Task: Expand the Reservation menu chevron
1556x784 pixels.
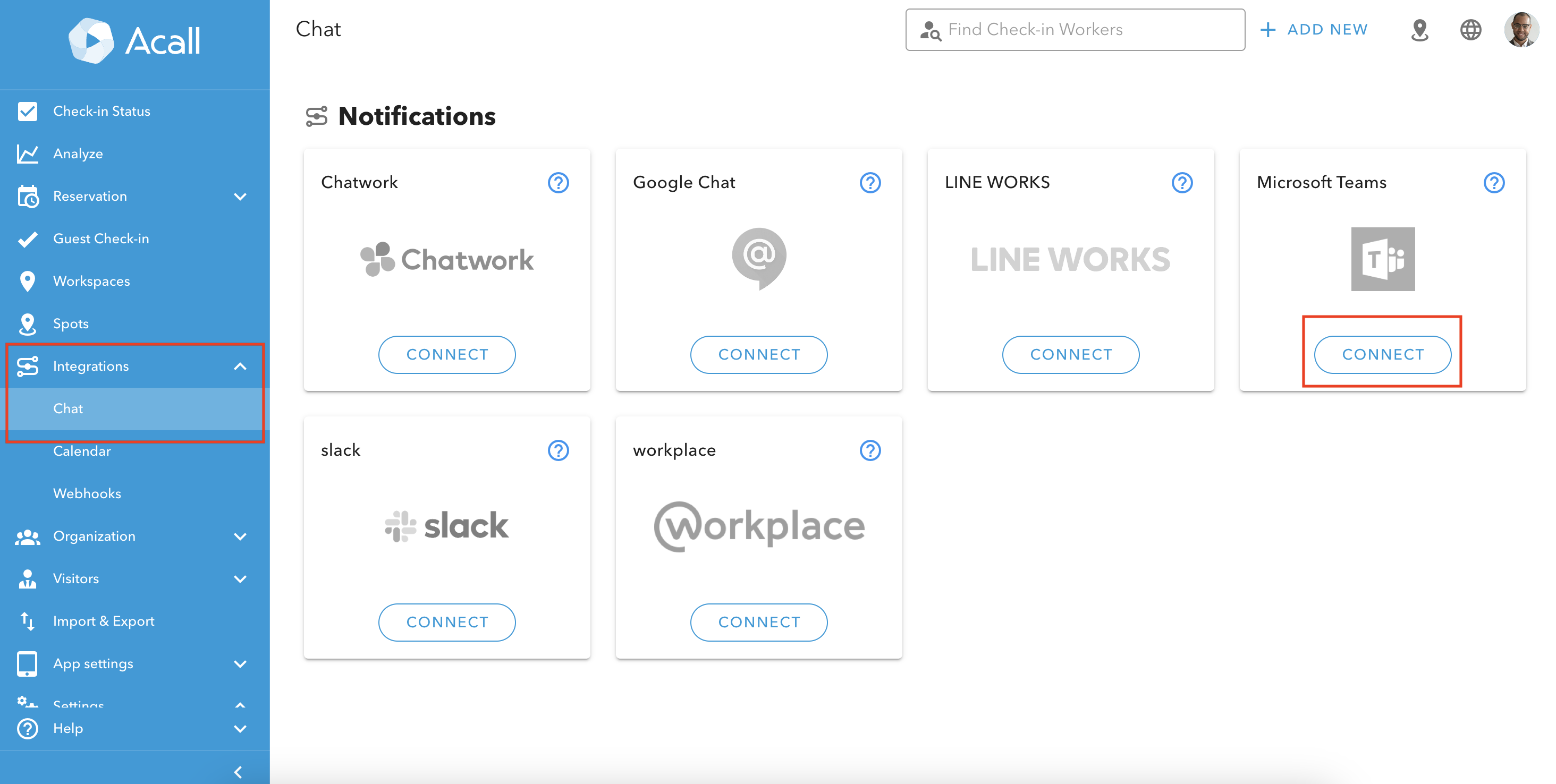Action: pos(240,196)
